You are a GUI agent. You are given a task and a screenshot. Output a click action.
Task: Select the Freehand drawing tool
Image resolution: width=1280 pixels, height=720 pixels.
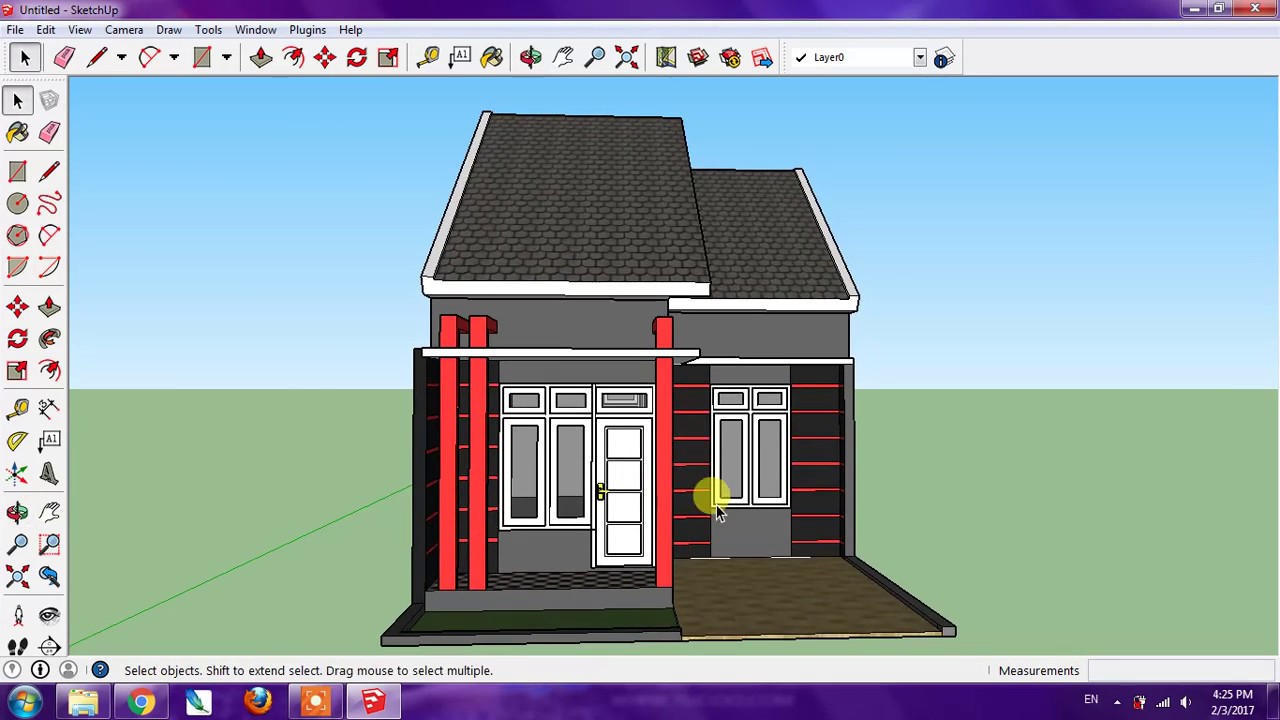click(49, 203)
